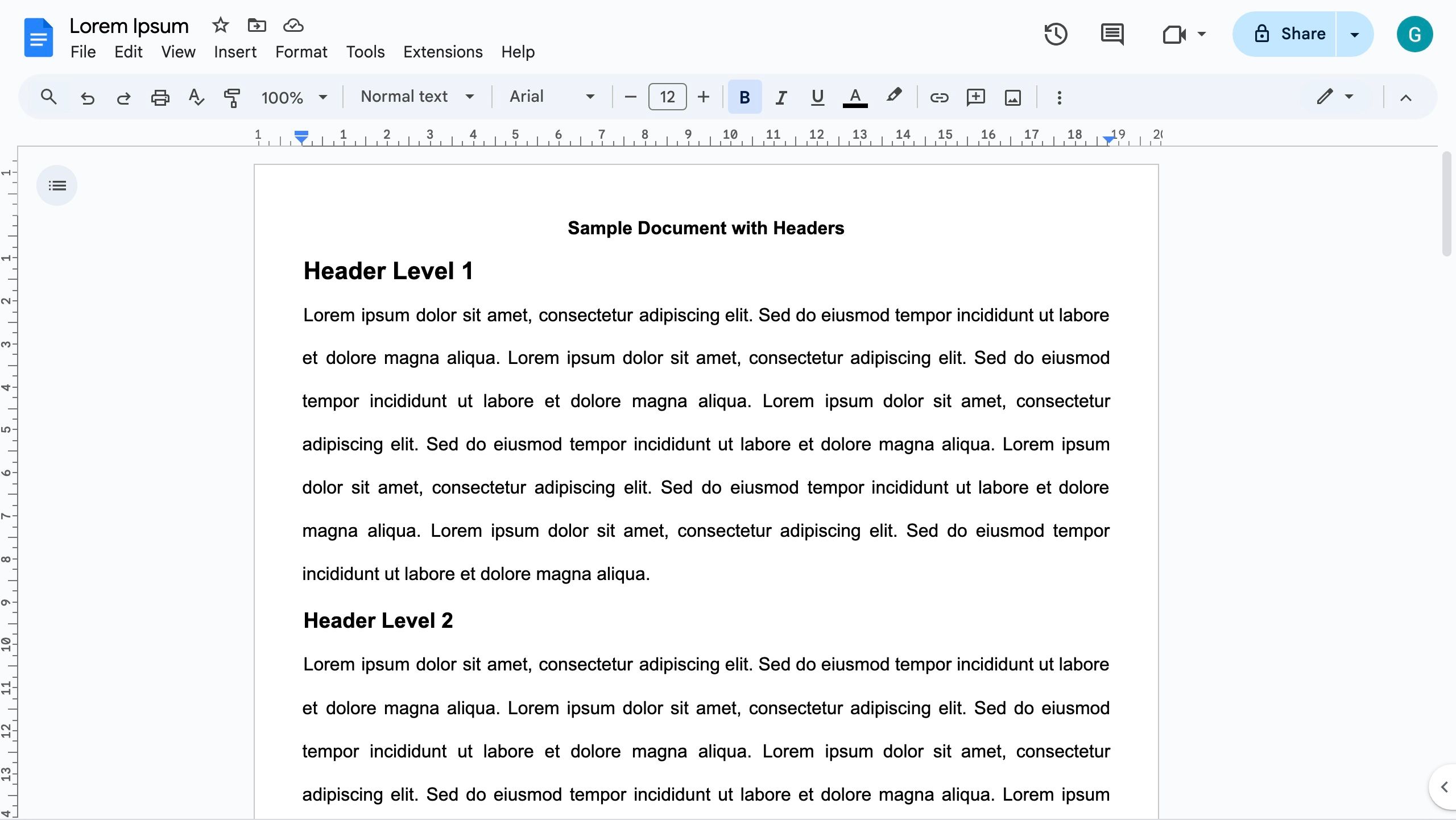The width and height of the screenshot is (1456, 820).
Task: Start a video meeting with Meet
Action: click(x=1174, y=34)
